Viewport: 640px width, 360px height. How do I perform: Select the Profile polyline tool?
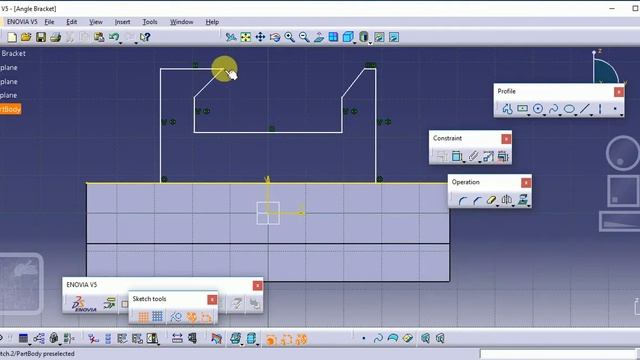point(507,109)
